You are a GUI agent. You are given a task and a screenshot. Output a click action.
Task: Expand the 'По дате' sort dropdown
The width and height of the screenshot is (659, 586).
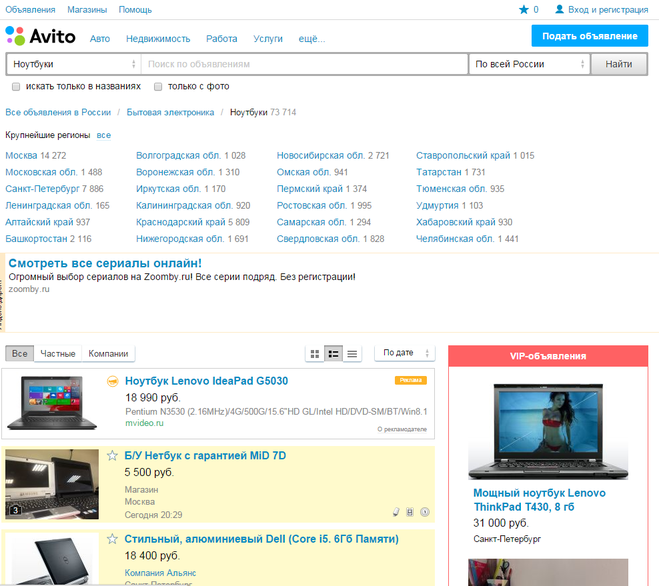point(404,353)
